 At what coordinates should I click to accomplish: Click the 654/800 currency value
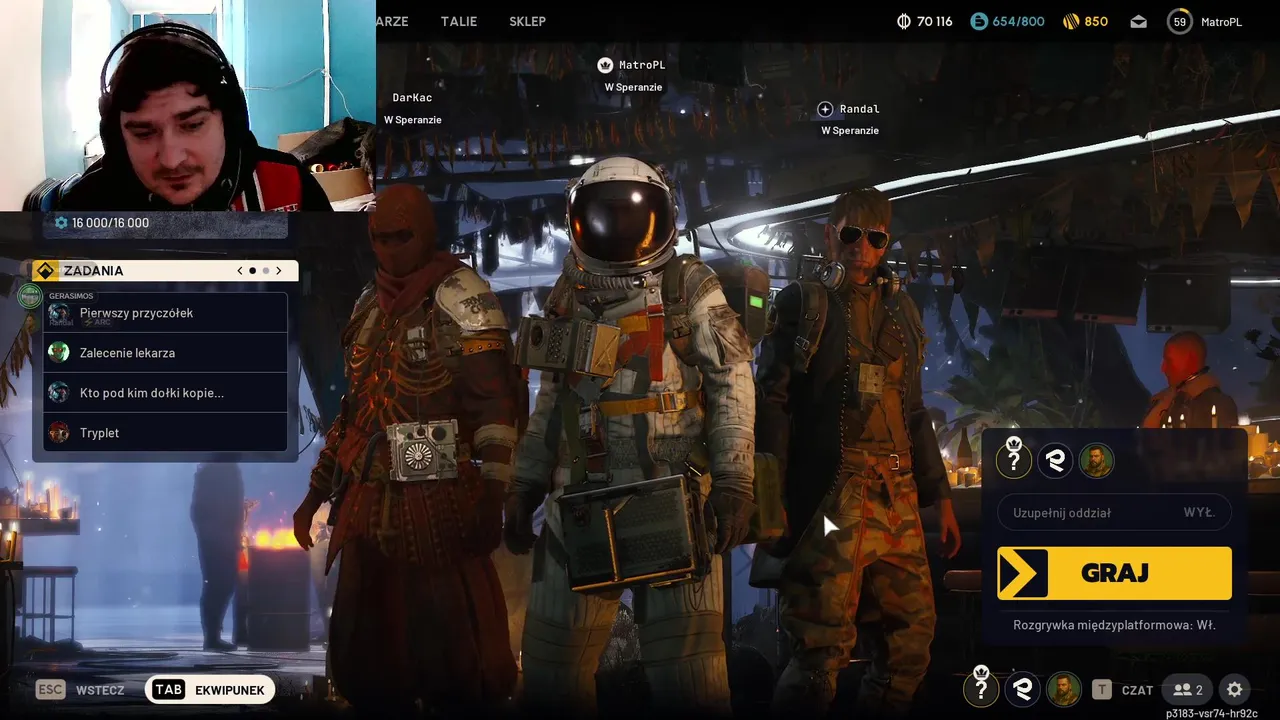[1018, 21]
